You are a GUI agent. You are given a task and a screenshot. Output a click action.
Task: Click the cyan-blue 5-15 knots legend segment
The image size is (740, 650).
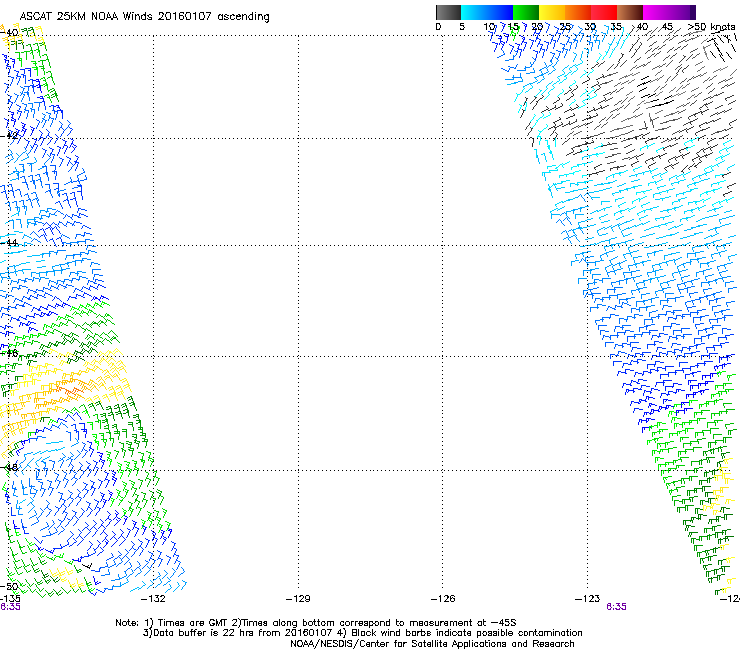point(487,12)
